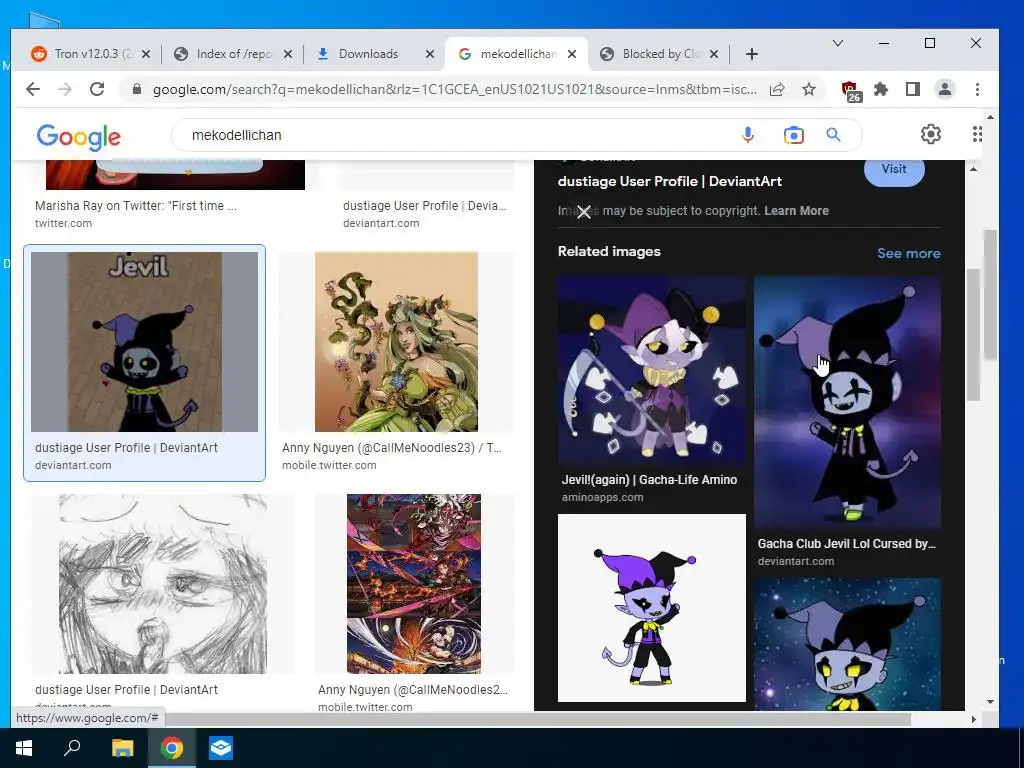Screen dimensions: 1024x768
Task: Open tab search chevron in title bar
Action: pyautogui.click(x=838, y=43)
